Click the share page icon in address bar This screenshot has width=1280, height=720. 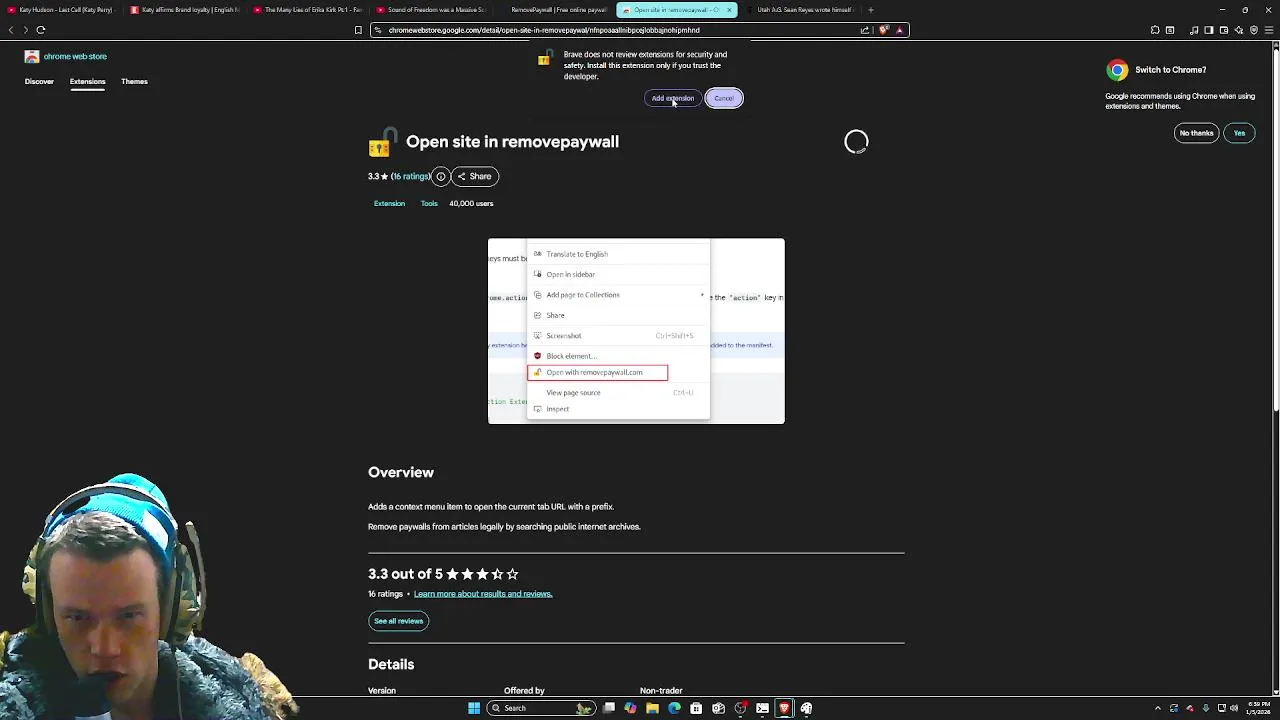(x=865, y=30)
